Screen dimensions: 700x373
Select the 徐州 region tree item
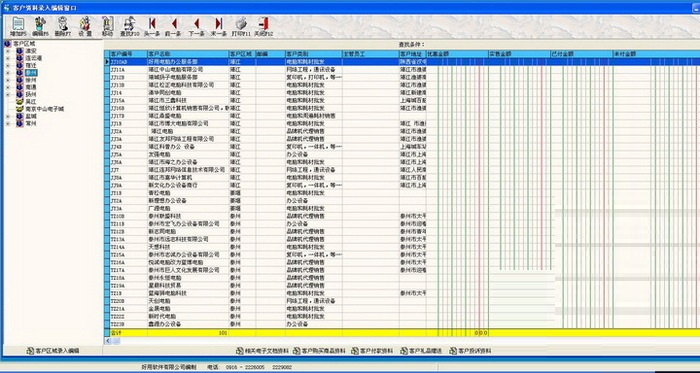point(31,80)
